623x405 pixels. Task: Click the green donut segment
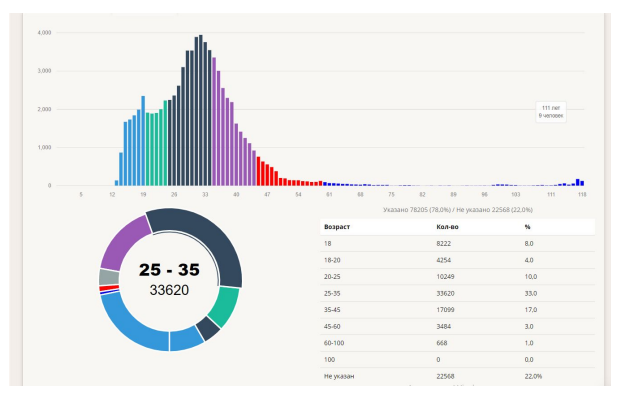click(224, 306)
